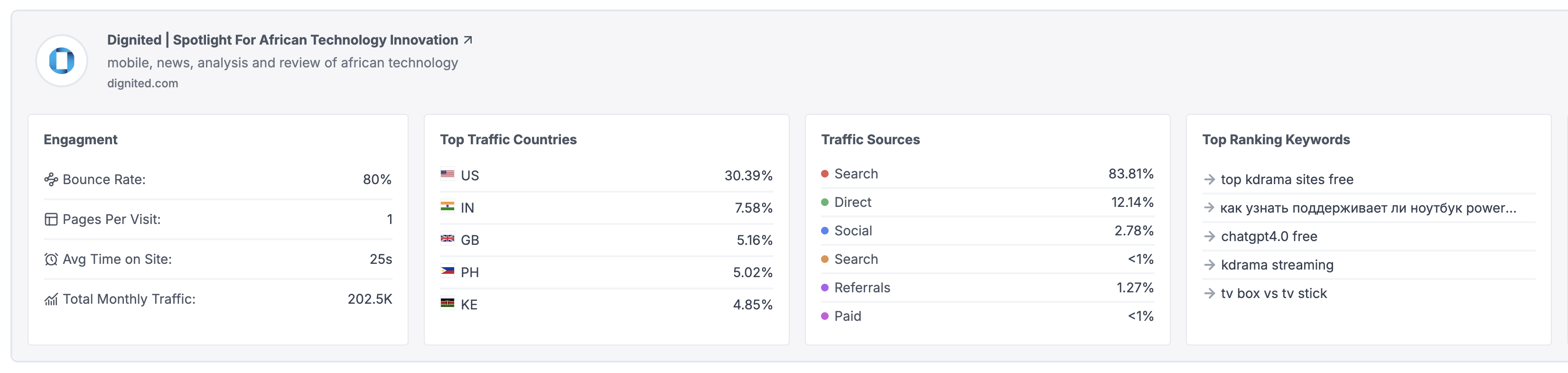This screenshot has height=373, width=1568.
Task: Click the Top Traffic Countries heading
Action: click(x=508, y=140)
